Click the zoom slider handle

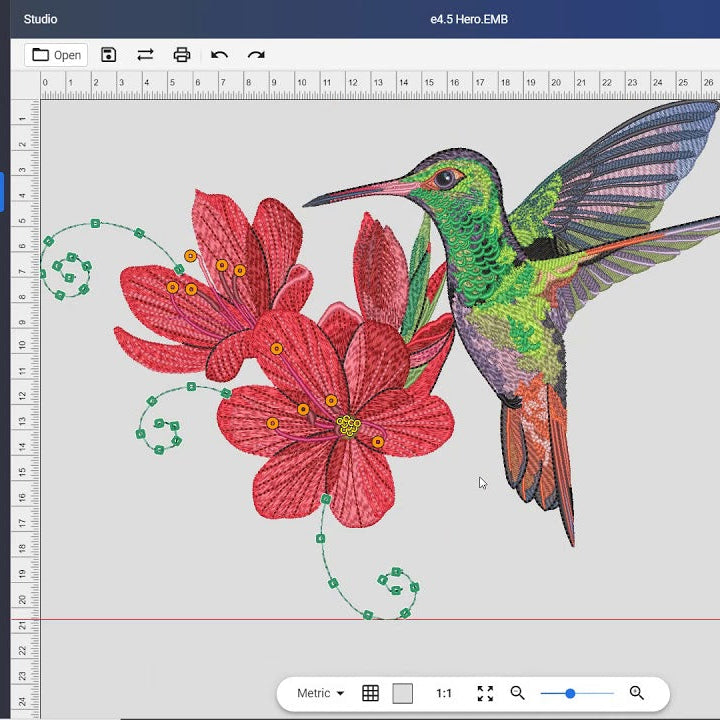[570, 693]
